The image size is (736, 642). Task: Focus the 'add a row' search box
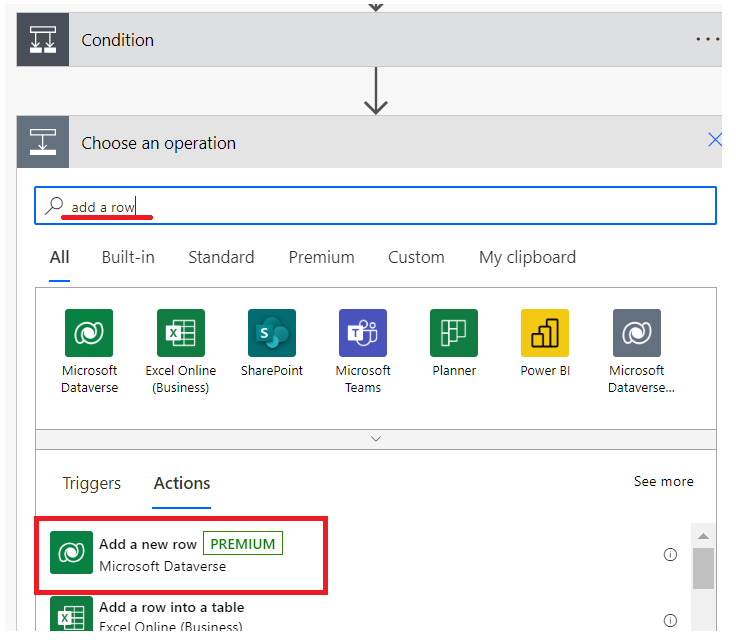[x=376, y=206]
